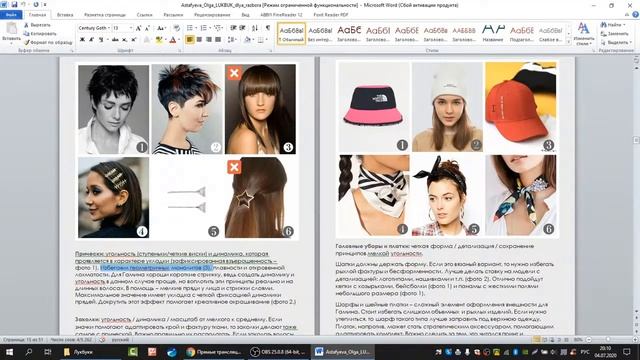Apply the No Spacing (Без интер...) style

pos(320,33)
